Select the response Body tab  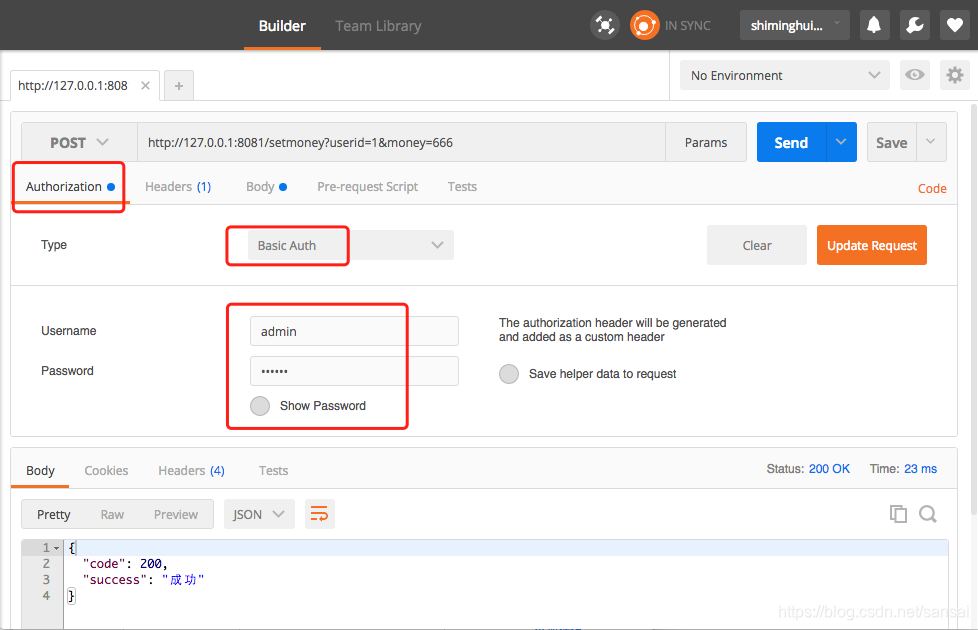click(x=40, y=470)
